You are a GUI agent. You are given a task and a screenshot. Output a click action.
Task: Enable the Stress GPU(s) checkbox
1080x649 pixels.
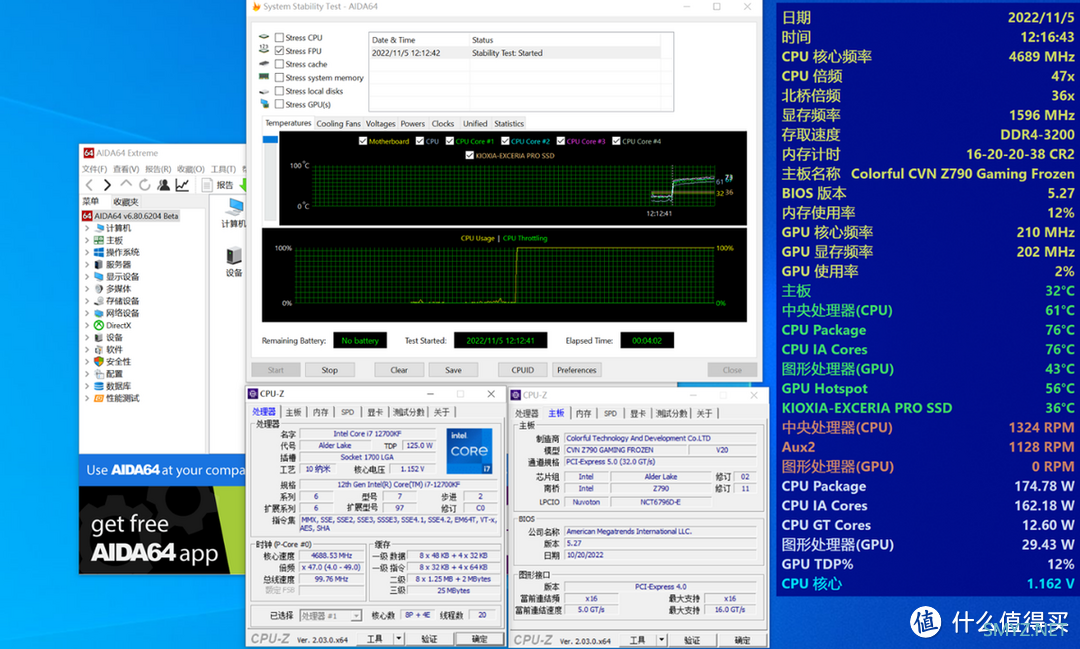tap(279, 104)
